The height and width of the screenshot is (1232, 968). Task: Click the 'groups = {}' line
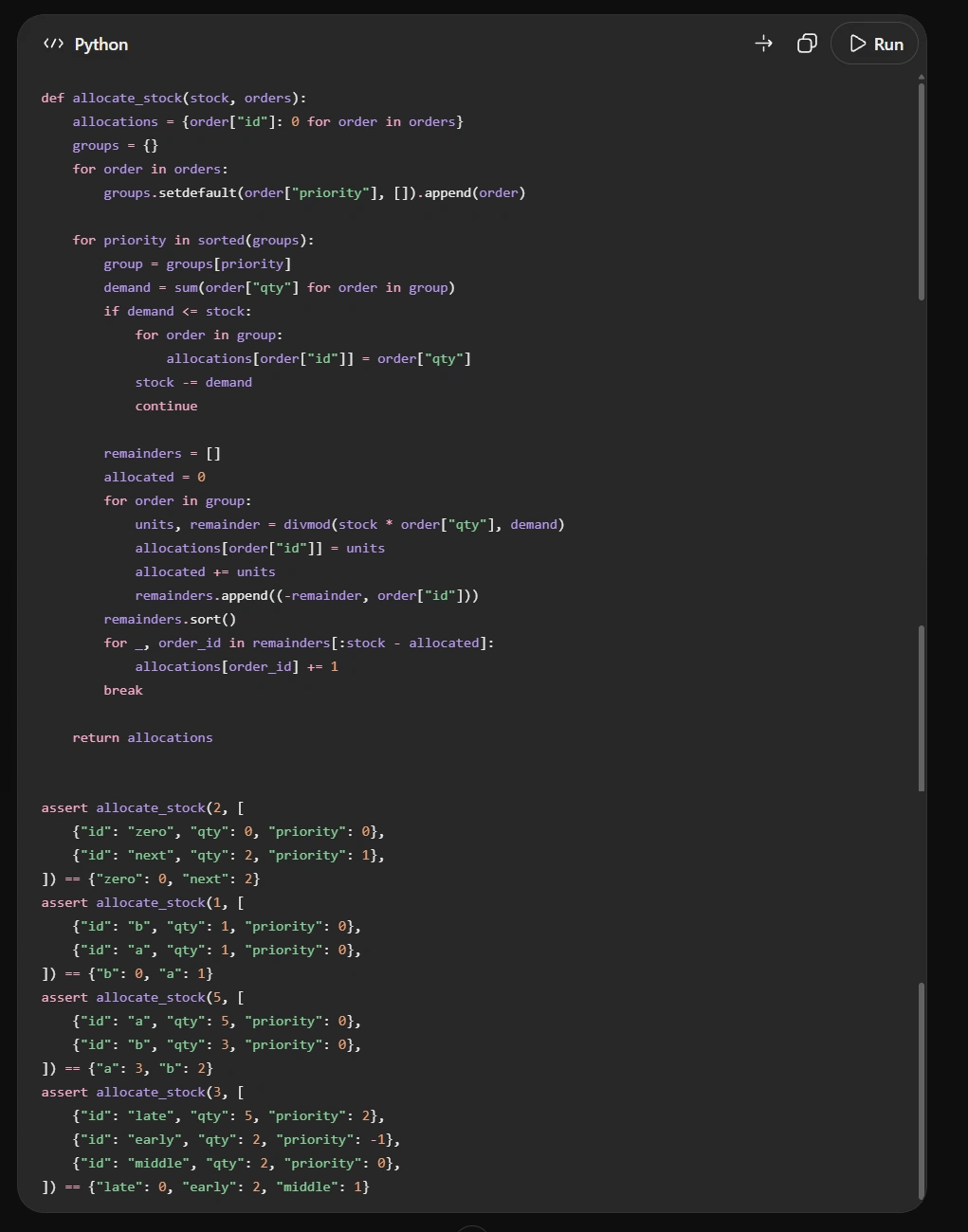click(115, 145)
